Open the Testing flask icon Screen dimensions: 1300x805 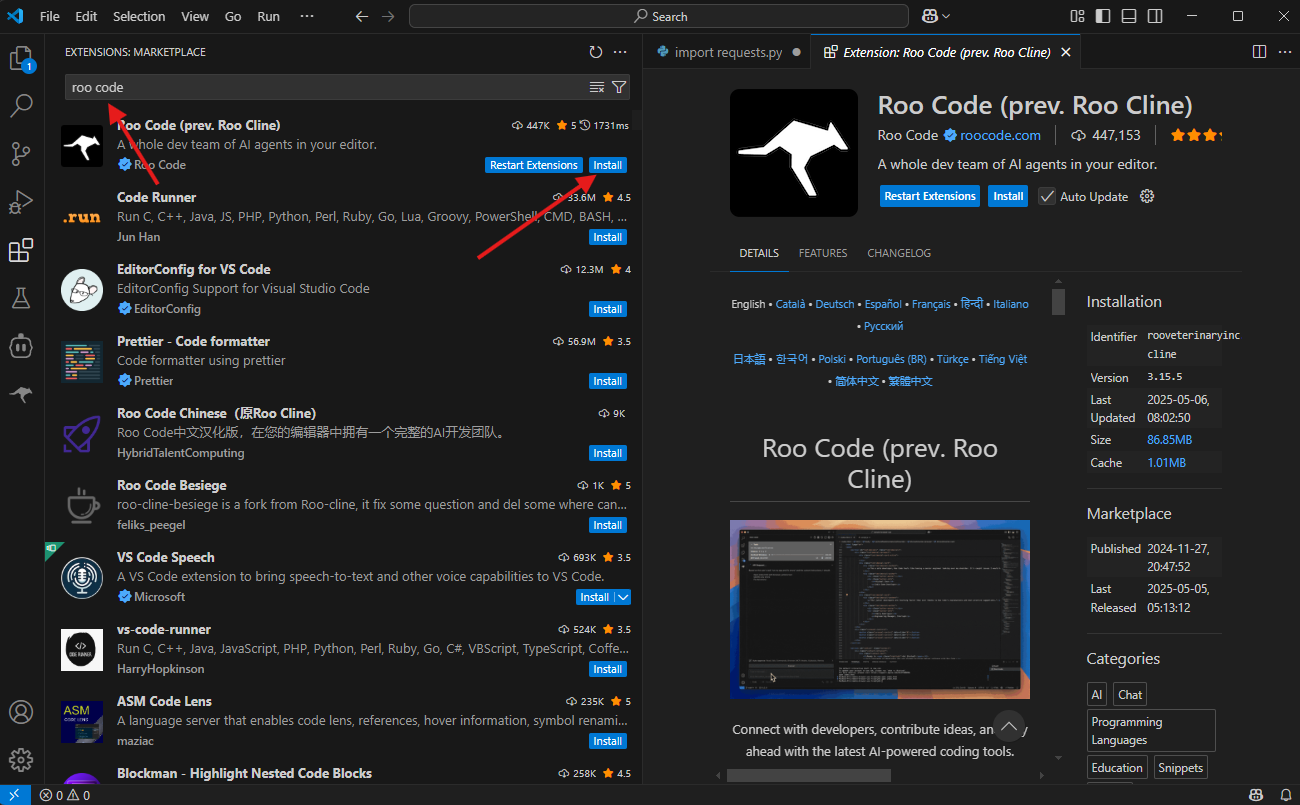[21, 297]
